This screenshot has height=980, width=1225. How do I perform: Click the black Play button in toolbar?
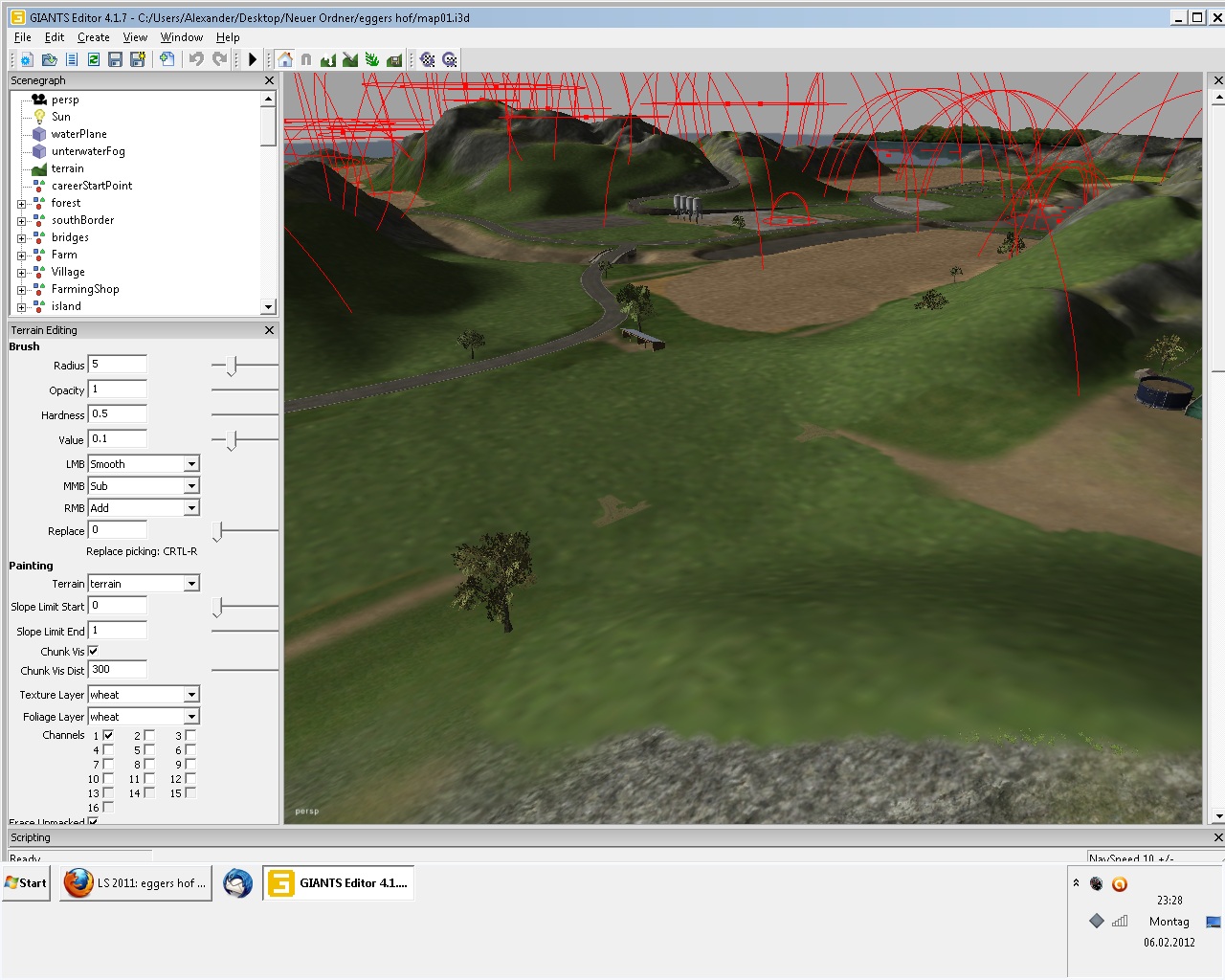point(253,59)
